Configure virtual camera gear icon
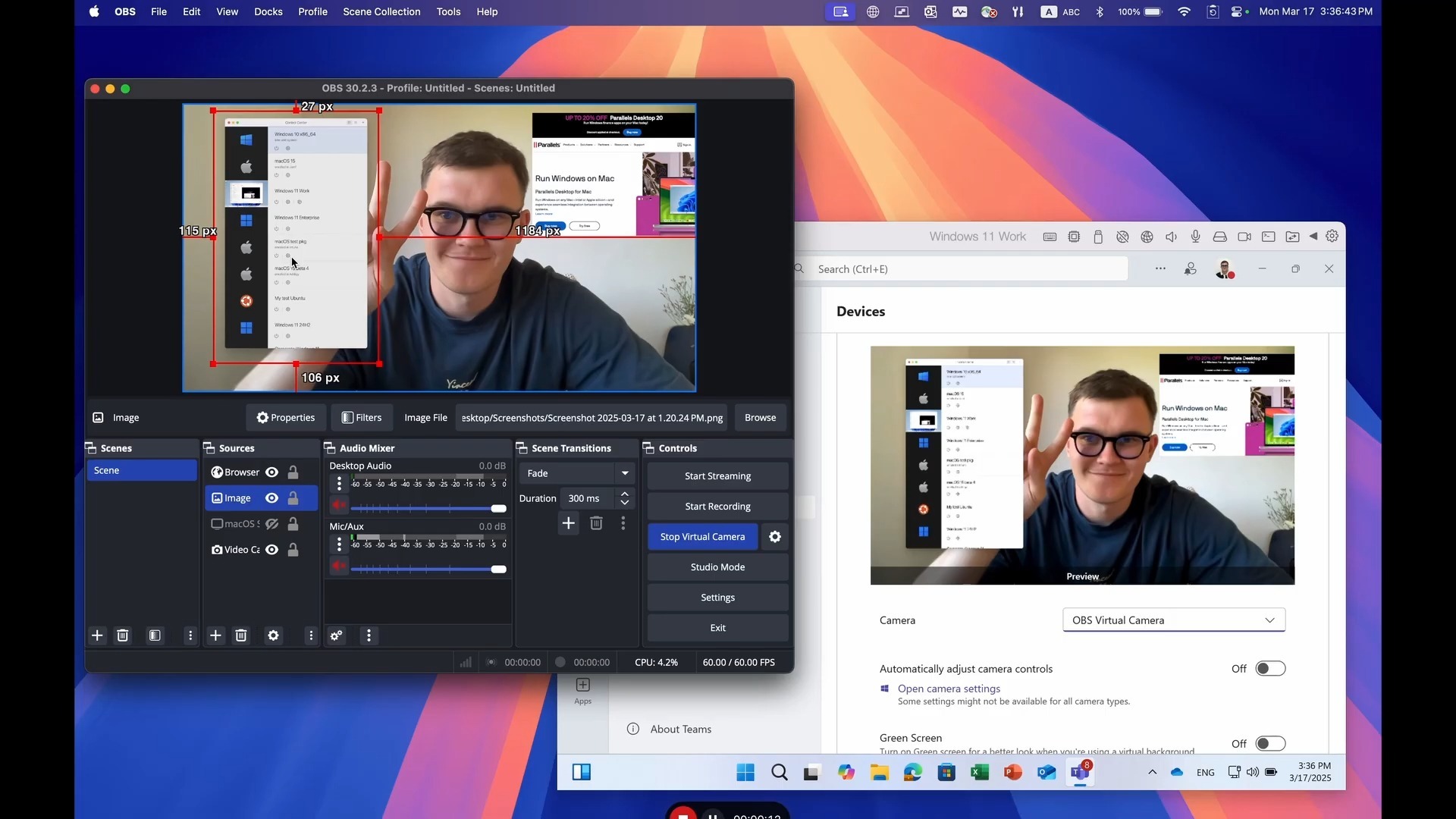The width and height of the screenshot is (1456, 819). 775,537
